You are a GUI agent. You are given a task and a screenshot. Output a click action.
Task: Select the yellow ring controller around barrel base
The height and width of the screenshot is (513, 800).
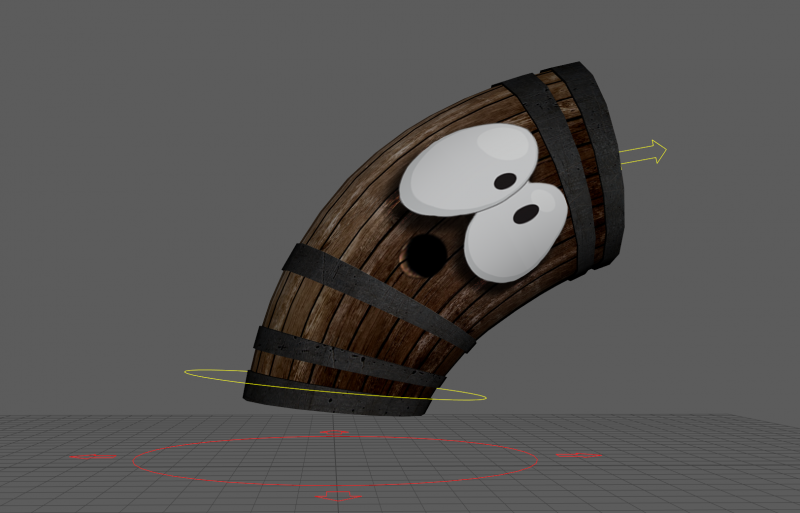click(335, 385)
